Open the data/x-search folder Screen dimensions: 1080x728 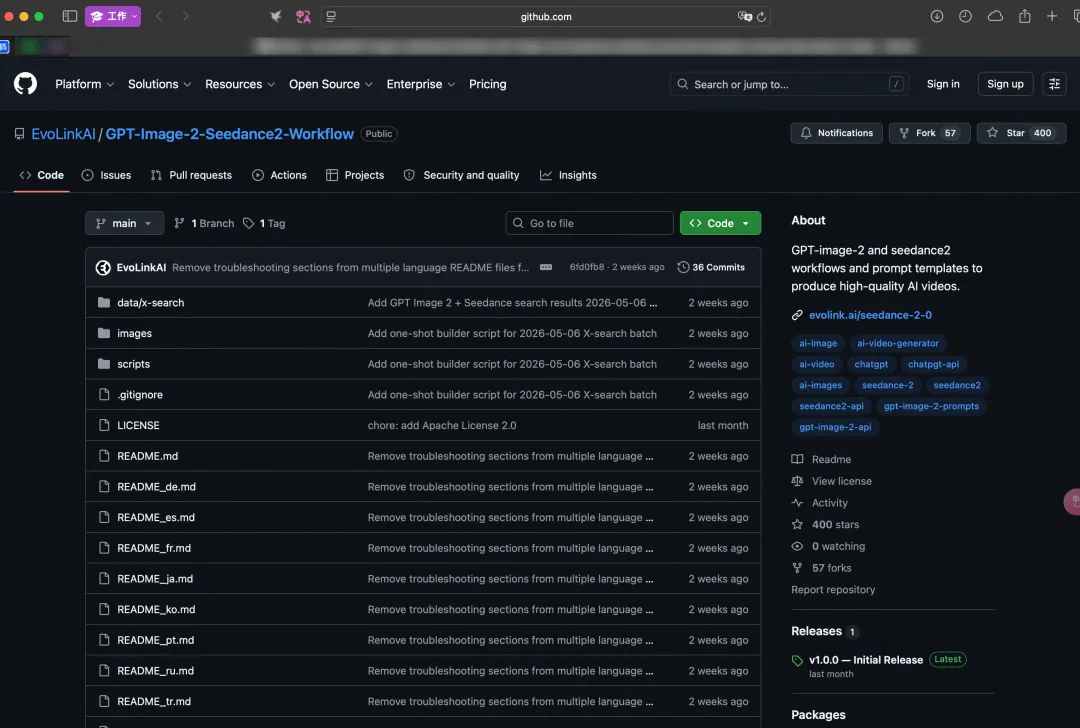point(150,302)
